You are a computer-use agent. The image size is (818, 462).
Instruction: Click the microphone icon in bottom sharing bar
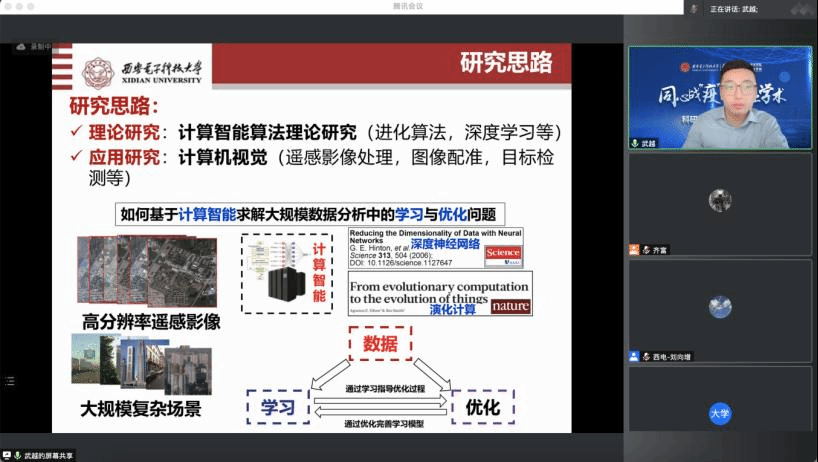point(18,455)
